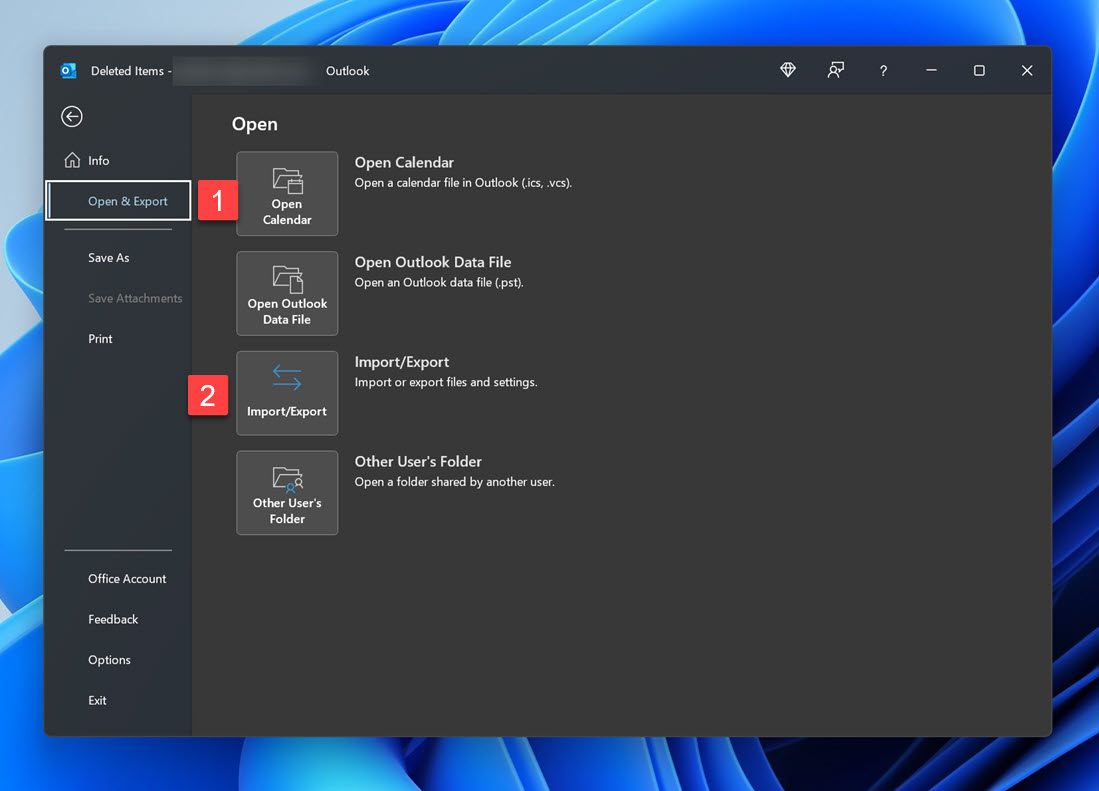Click the 'Open Calendar' heading text
1099x791 pixels.
pyautogui.click(x=404, y=163)
